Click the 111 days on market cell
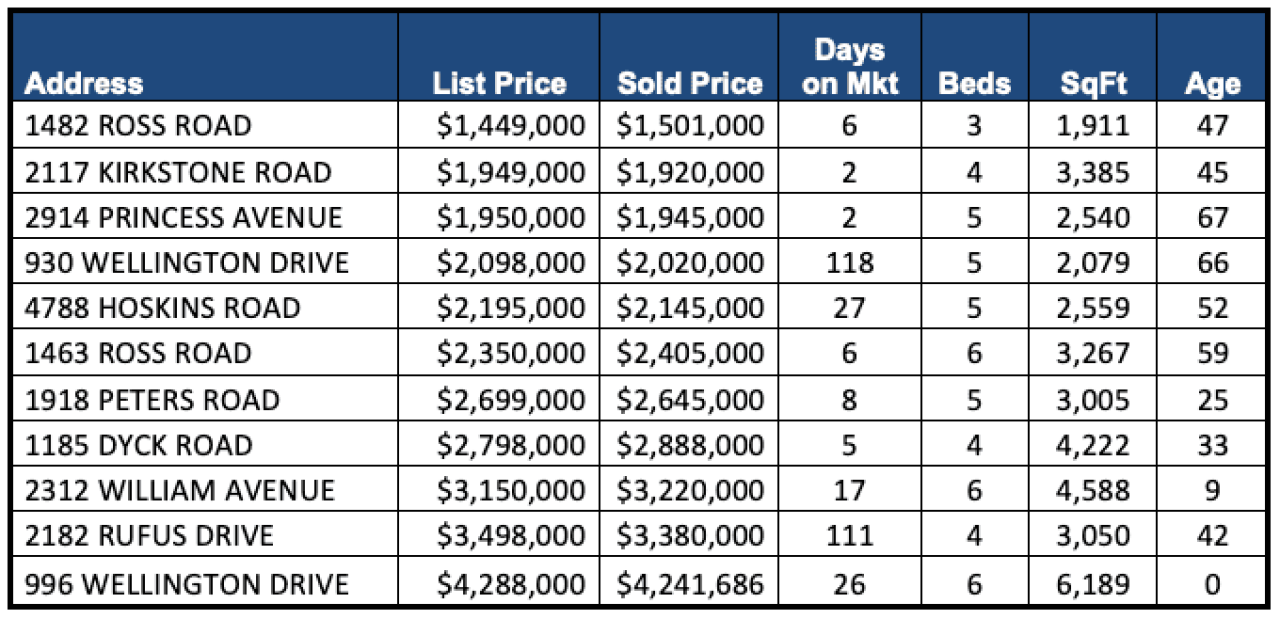 pyautogui.click(x=849, y=536)
